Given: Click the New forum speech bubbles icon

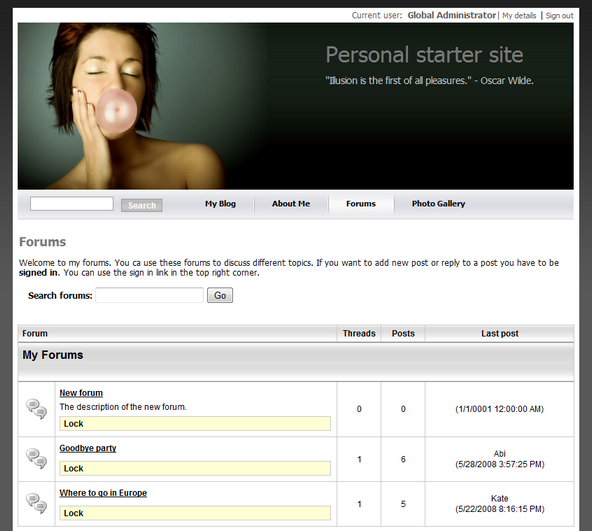Looking at the screenshot, I should click(x=36, y=409).
